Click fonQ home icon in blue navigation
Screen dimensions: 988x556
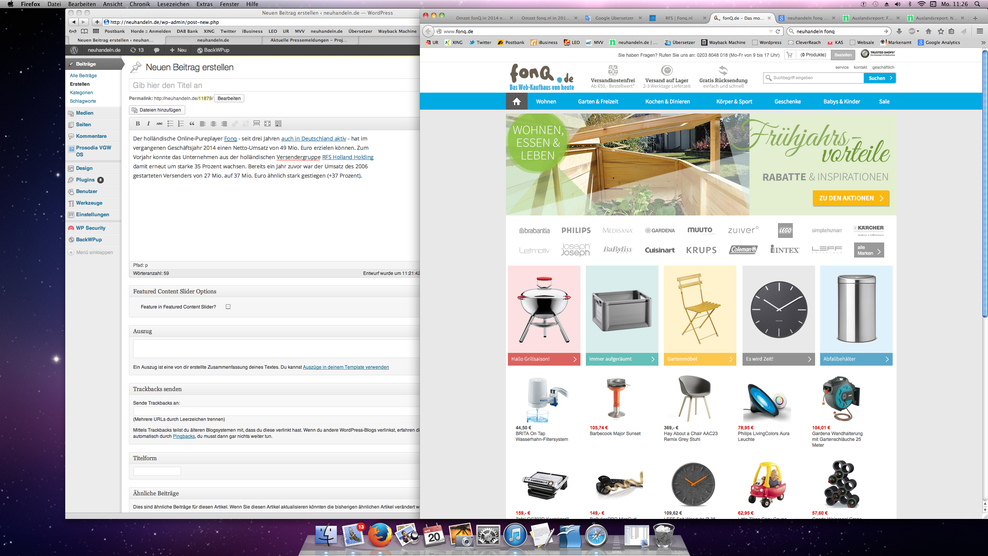[517, 101]
